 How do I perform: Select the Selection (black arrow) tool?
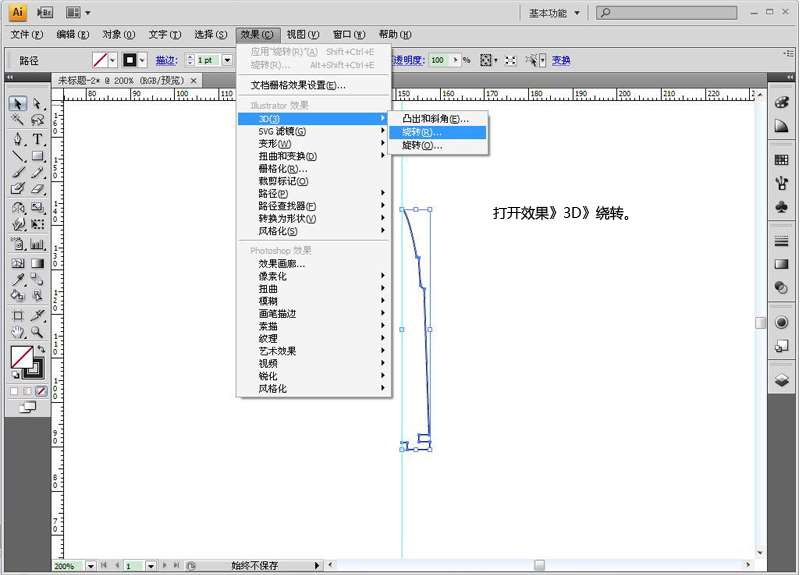18,104
